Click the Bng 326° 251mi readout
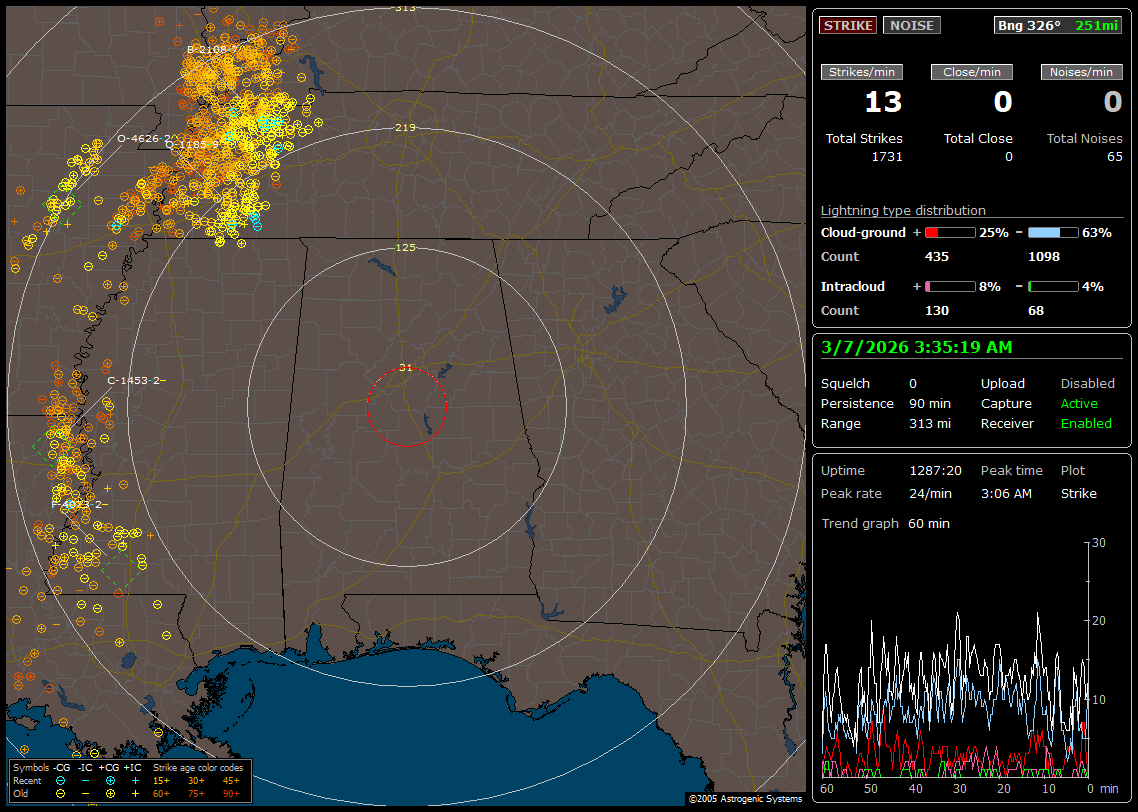The width and height of the screenshot is (1138, 812). pyautogui.click(x=1058, y=26)
